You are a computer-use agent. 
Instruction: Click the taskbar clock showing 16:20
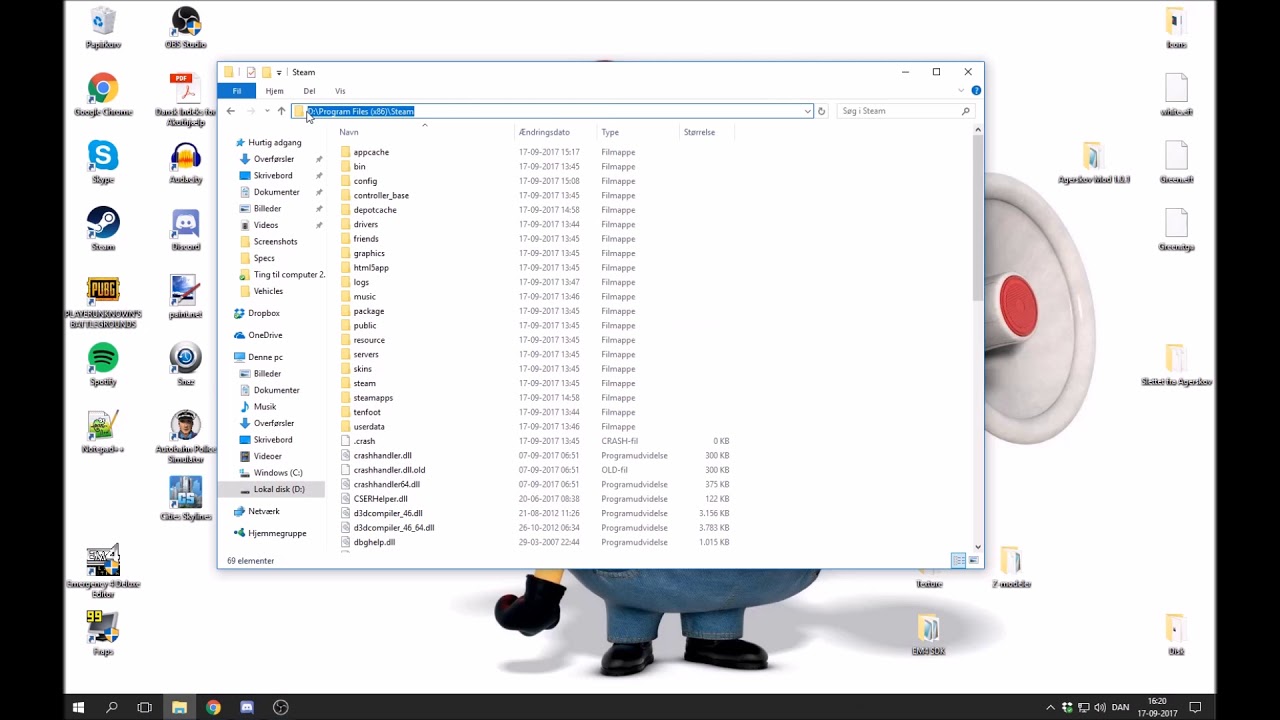click(x=1157, y=707)
